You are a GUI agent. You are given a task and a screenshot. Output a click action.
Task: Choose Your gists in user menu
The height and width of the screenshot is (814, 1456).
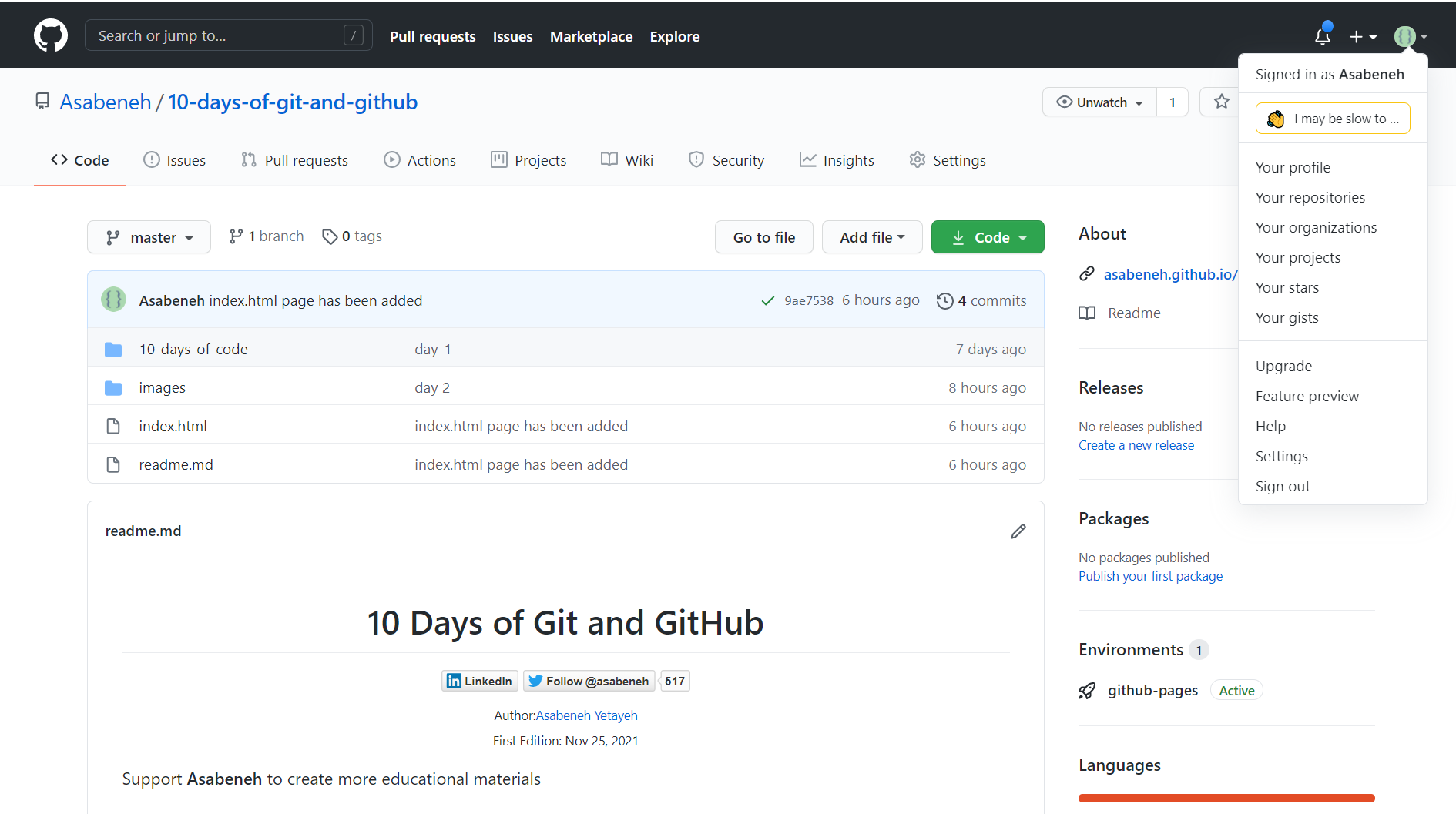[x=1287, y=317]
